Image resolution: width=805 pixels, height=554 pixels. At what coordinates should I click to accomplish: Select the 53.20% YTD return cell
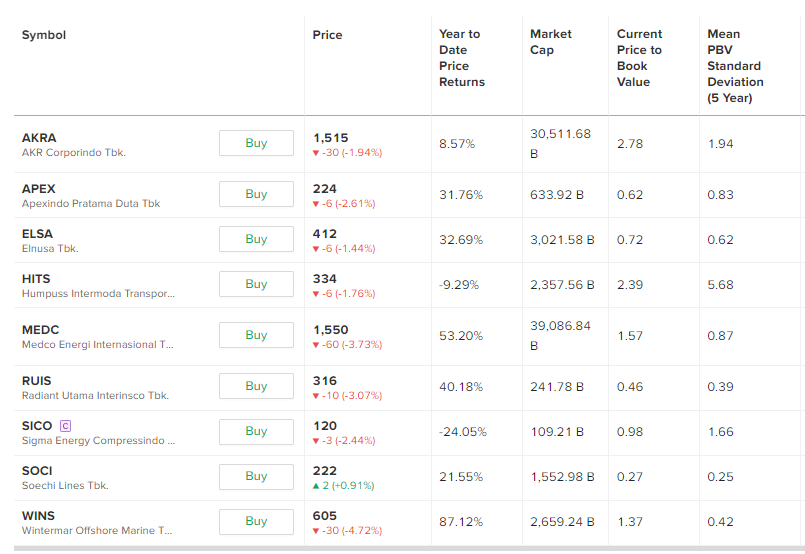tap(461, 336)
